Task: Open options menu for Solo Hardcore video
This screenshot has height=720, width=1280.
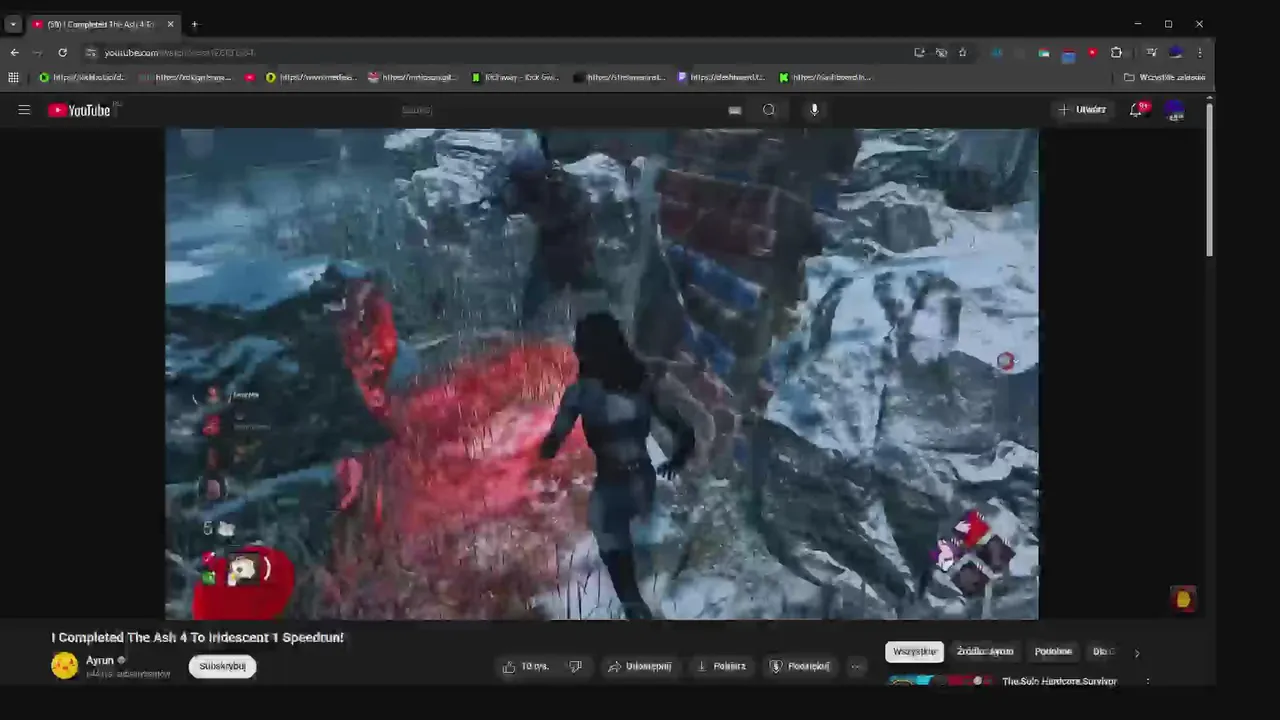Action: [x=1147, y=681]
